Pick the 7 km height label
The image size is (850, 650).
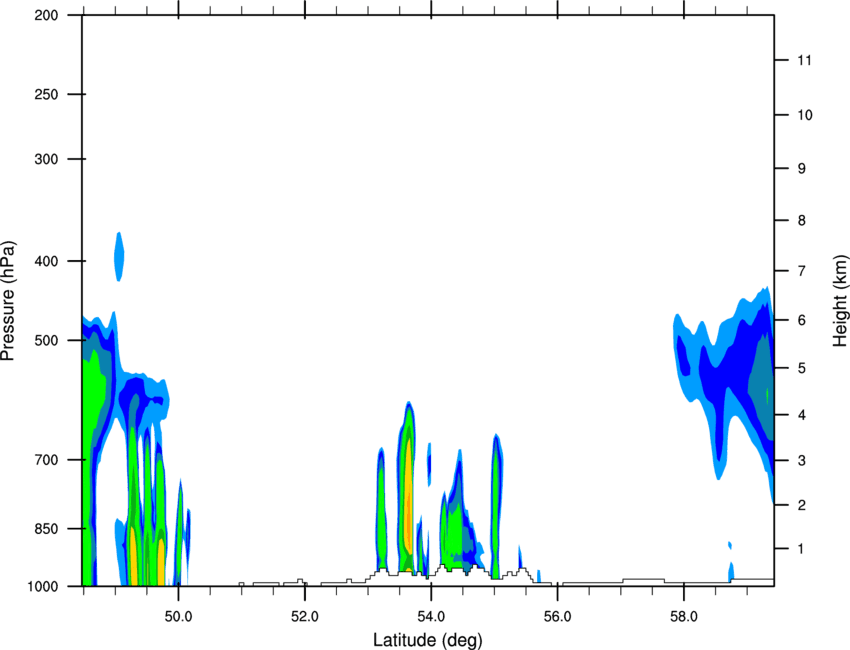[802, 271]
